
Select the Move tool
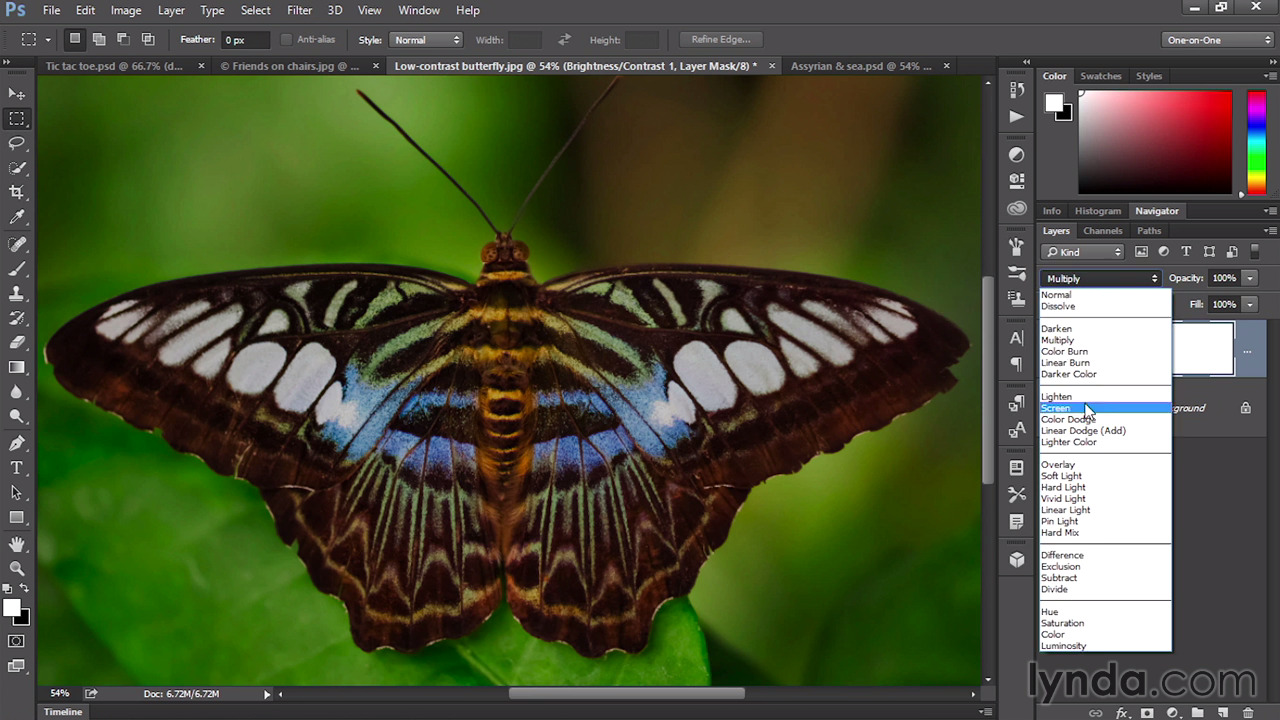point(17,93)
